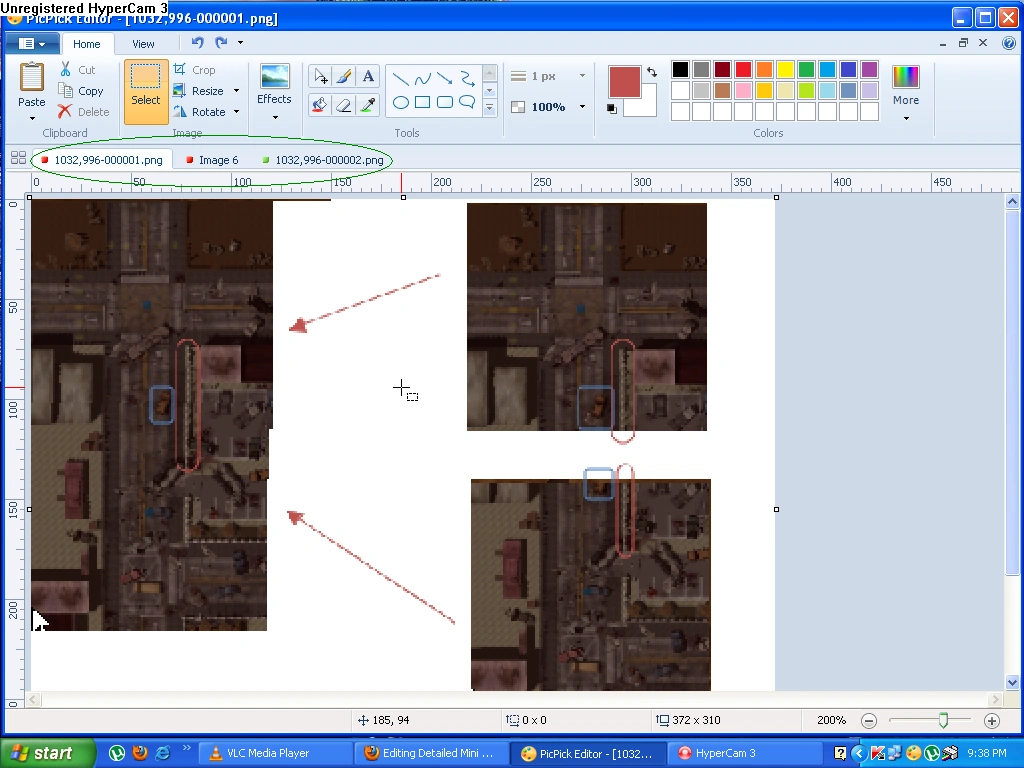Select the Text tool
The width and height of the screenshot is (1024, 768).
(x=367, y=76)
